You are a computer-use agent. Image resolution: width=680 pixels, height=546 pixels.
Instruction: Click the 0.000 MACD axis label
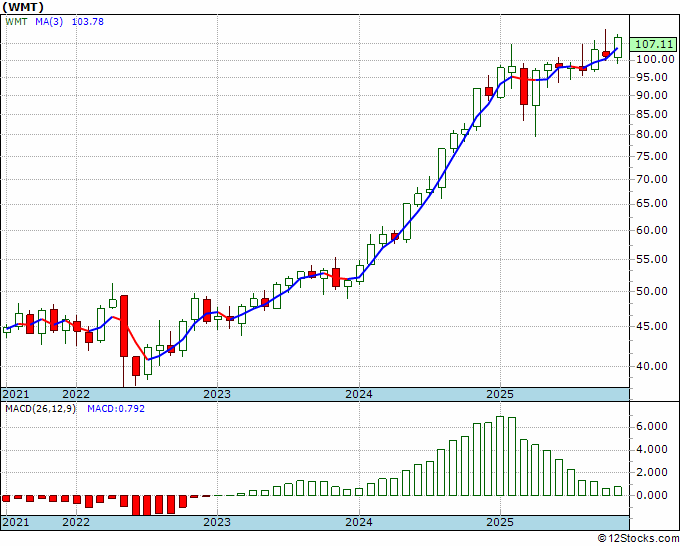coord(651,495)
